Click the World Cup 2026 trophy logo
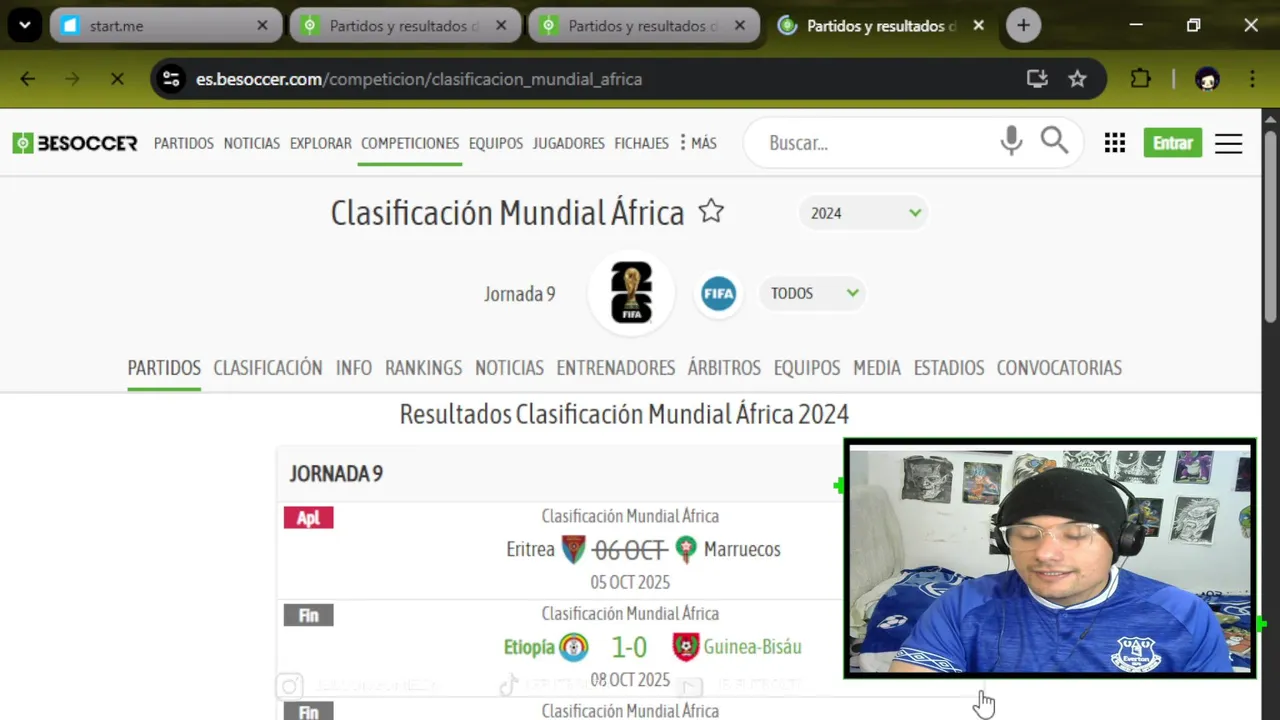1280x720 pixels. pyautogui.click(x=631, y=293)
